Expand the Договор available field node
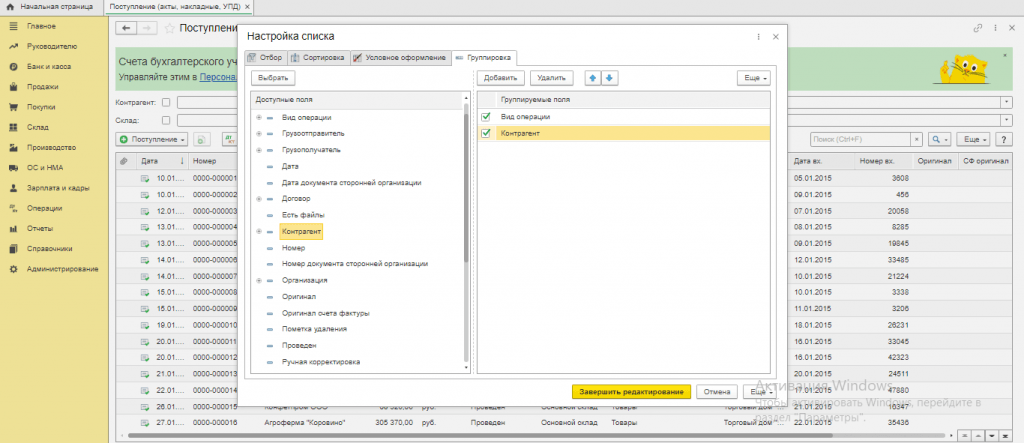The width and height of the screenshot is (1024, 443). pyautogui.click(x=259, y=199)
